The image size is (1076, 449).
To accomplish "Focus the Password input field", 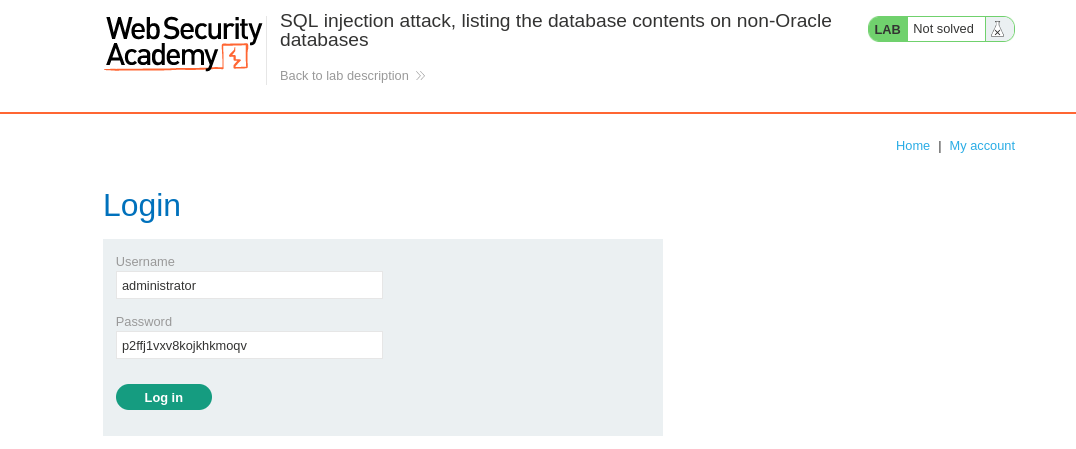I will tap(249, 345).
